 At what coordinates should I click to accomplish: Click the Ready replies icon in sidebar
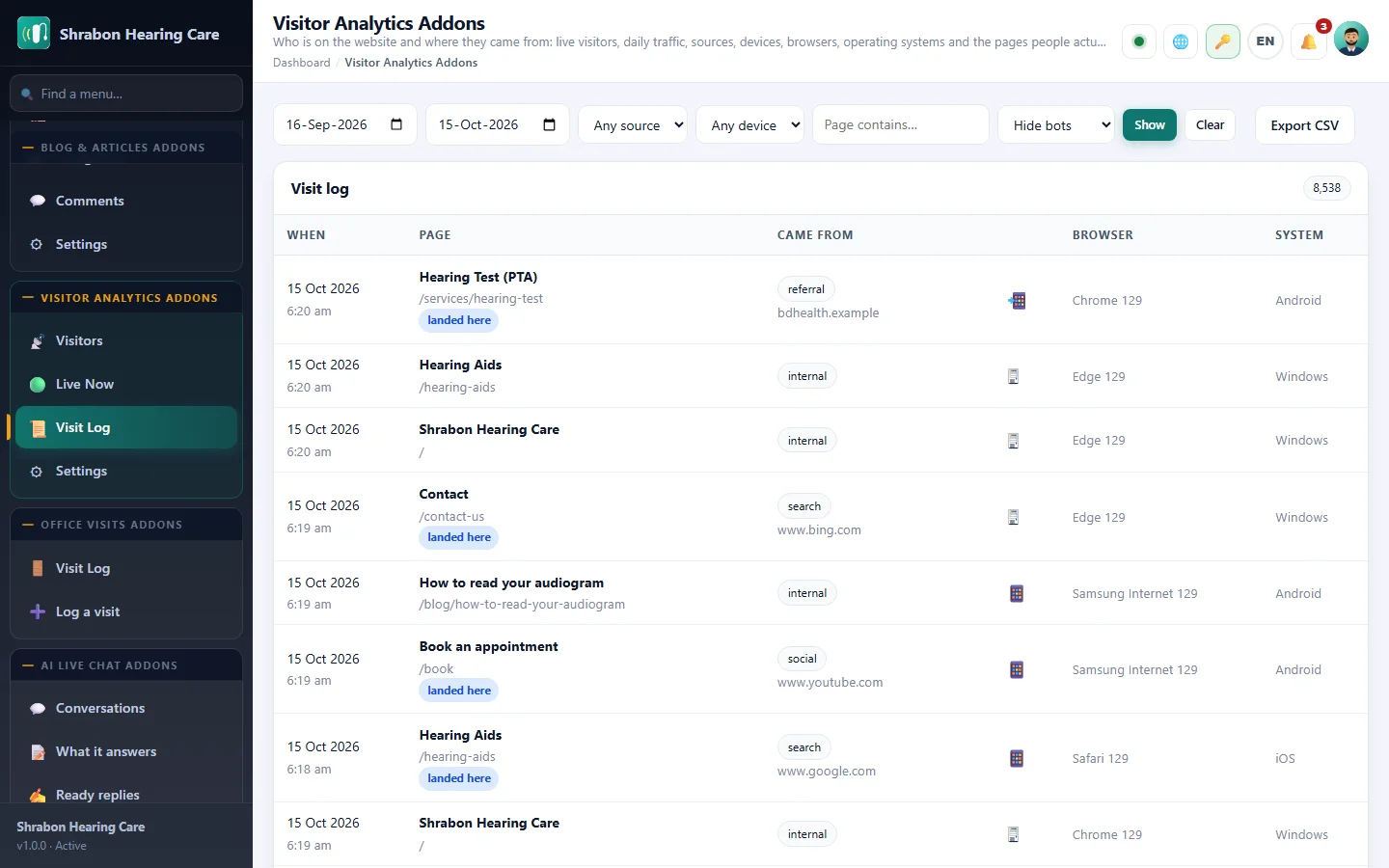click(x=38, y=795)
